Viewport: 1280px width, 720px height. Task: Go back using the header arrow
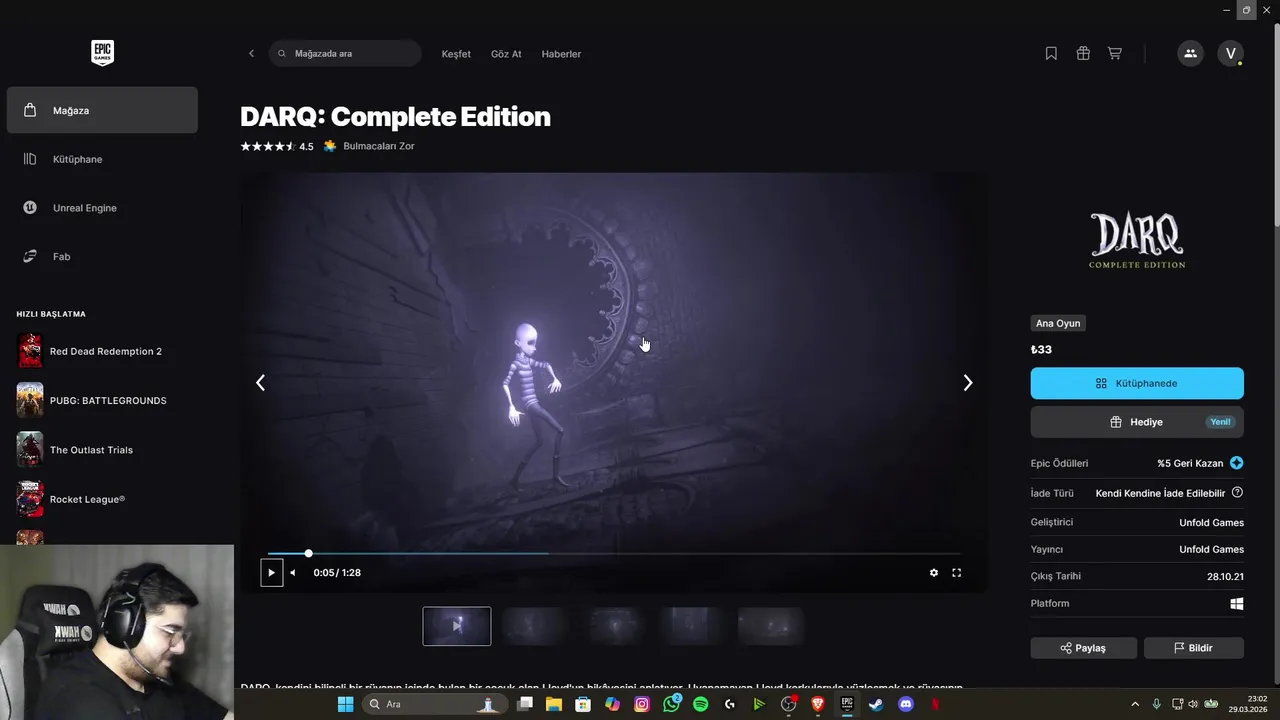point(251,54)
